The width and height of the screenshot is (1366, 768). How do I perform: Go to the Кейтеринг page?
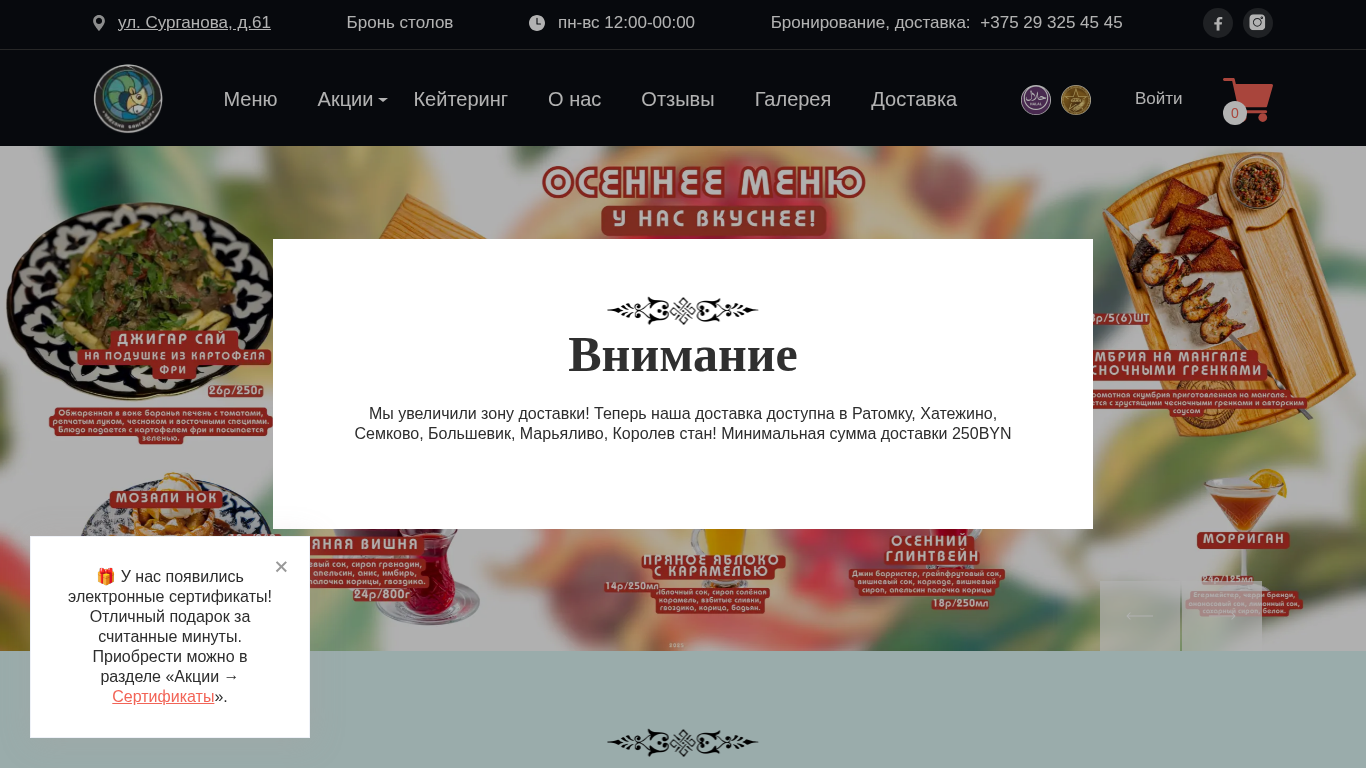tap(460, 99)
